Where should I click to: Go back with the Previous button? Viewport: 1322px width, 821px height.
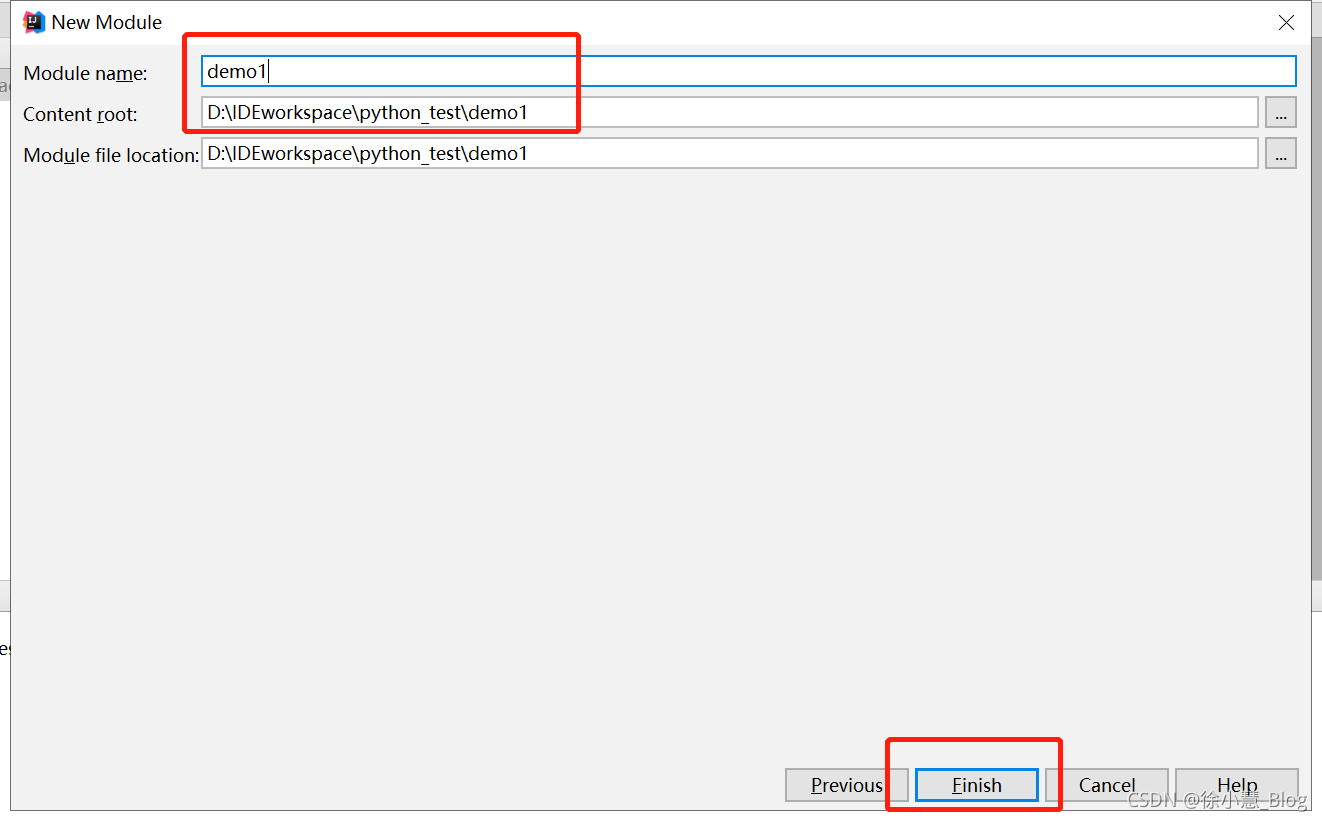click(847, 785)
